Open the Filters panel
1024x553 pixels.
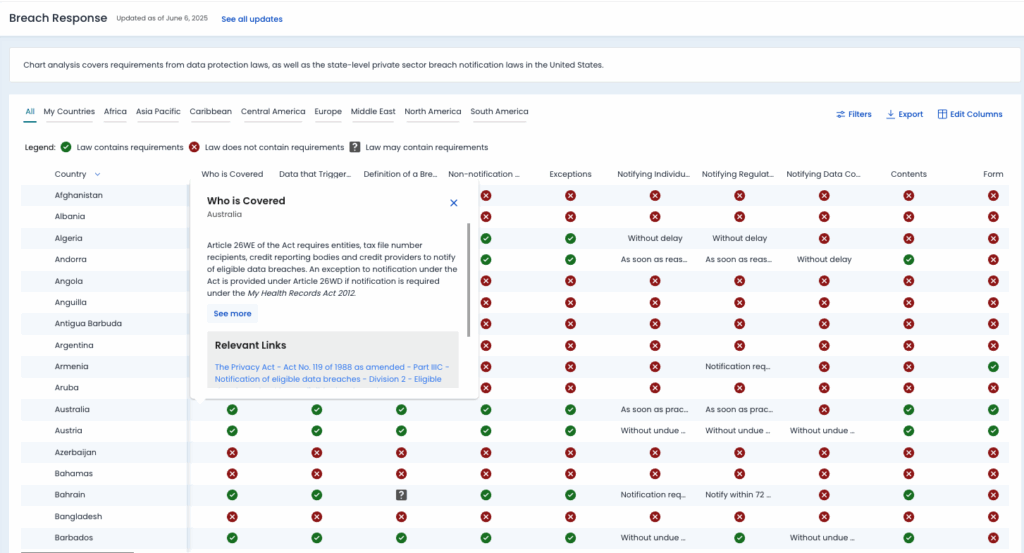854,114
